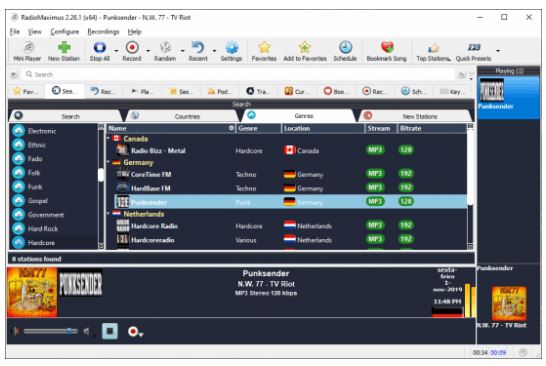Open the Help menu

(x=134, y=32)
